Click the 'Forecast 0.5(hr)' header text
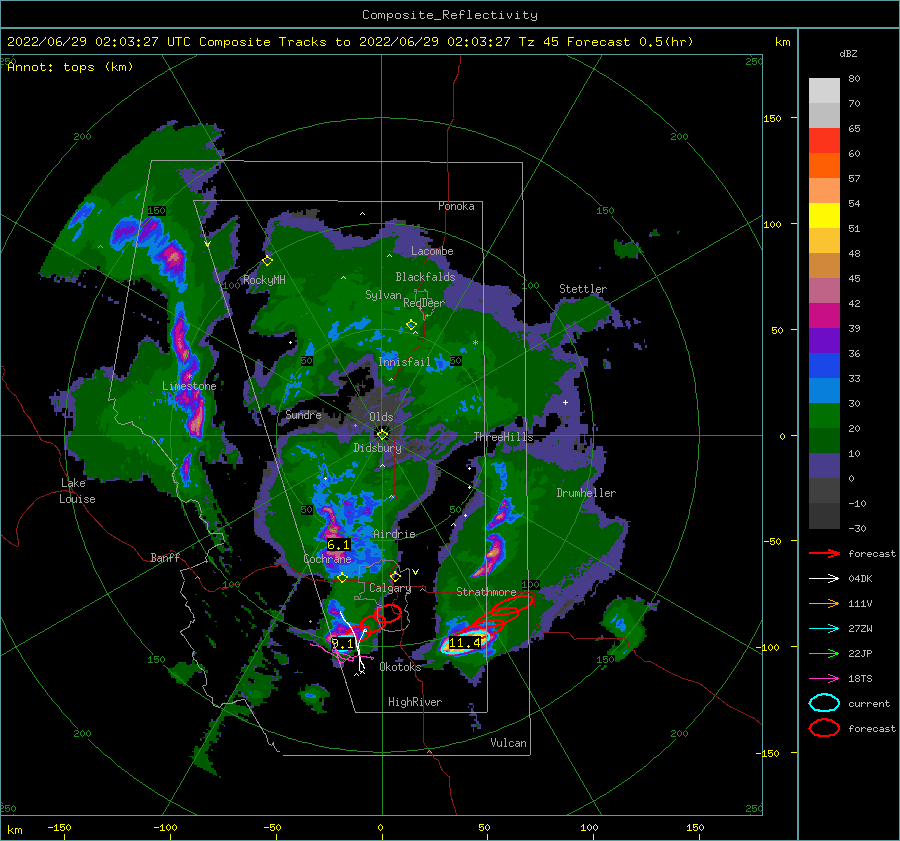Image resolution: width=900 pixels, height=841 pixels. click(x=630, y=42)
